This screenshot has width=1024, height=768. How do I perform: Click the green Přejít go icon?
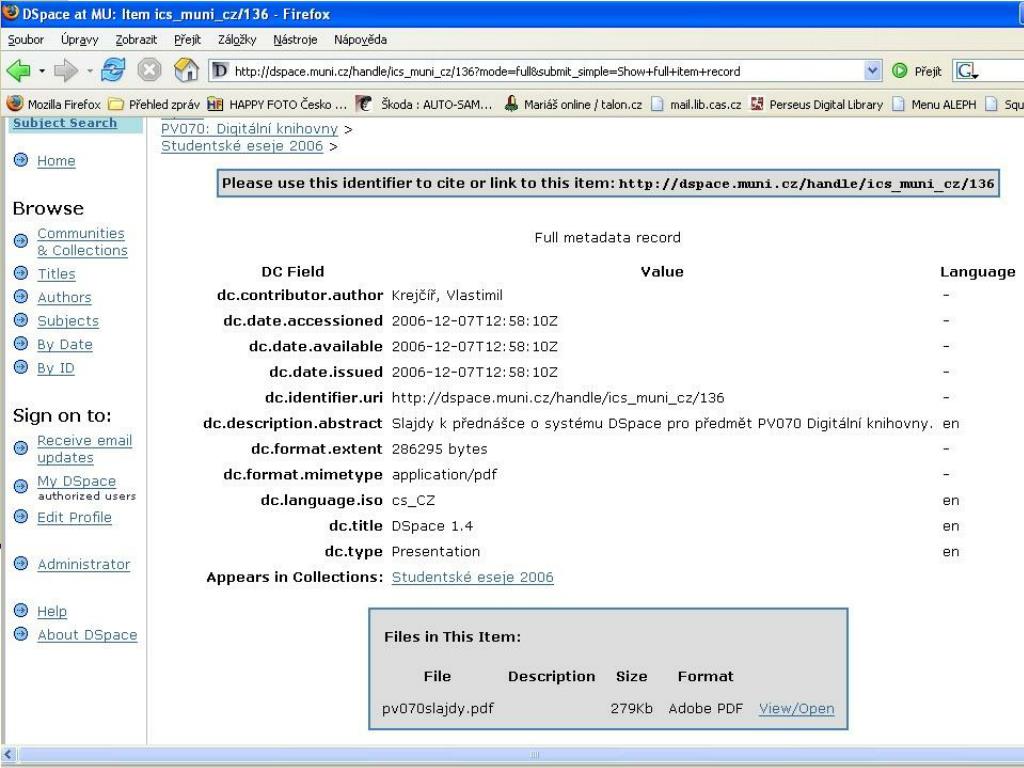click(899, 71)
